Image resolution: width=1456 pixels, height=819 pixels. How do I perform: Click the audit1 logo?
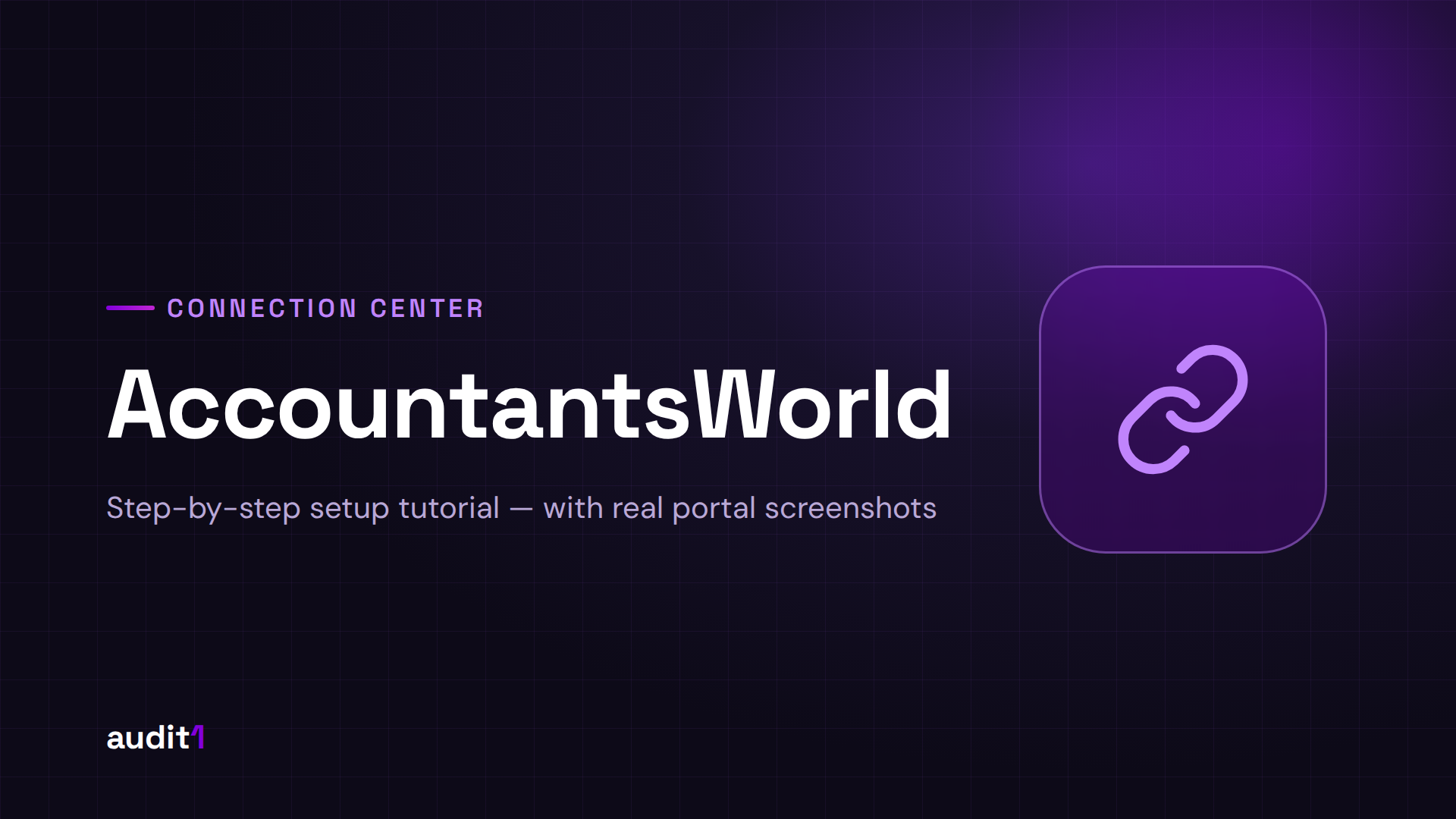coord(155,738)
